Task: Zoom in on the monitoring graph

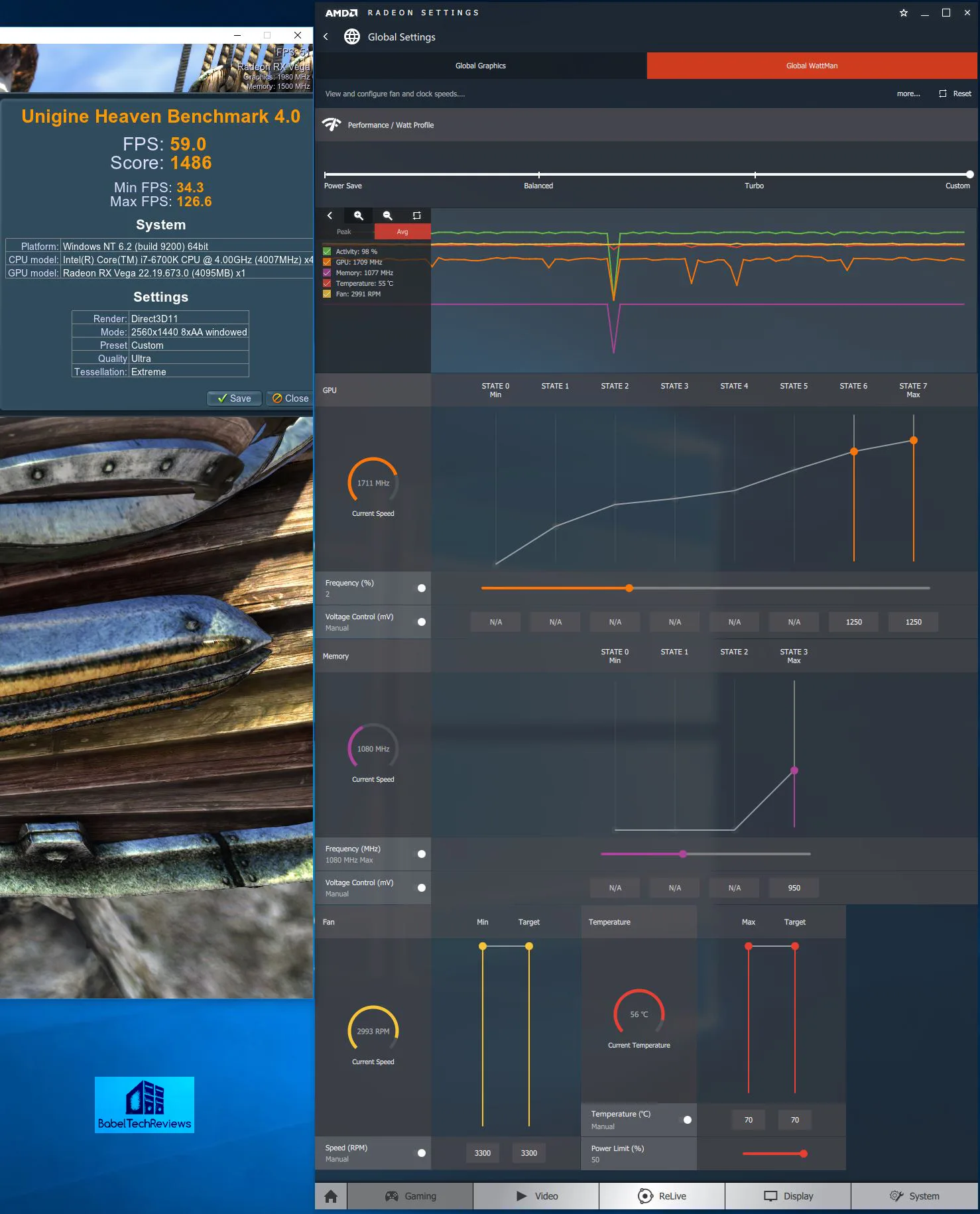Action: (x=359, y=215)
